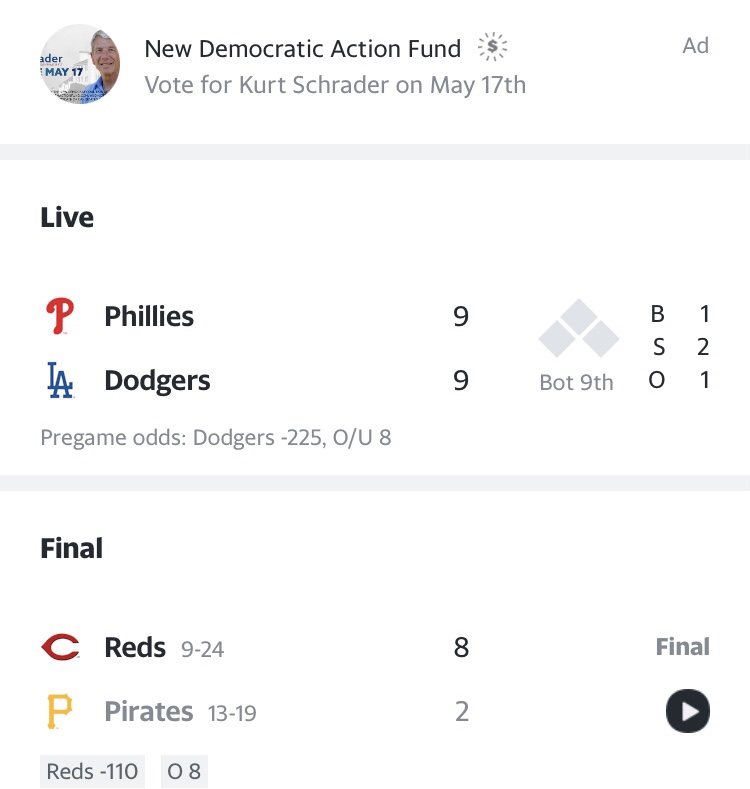750x789 pixels.
Task: Open the Phillies team name
Action: 149,317
